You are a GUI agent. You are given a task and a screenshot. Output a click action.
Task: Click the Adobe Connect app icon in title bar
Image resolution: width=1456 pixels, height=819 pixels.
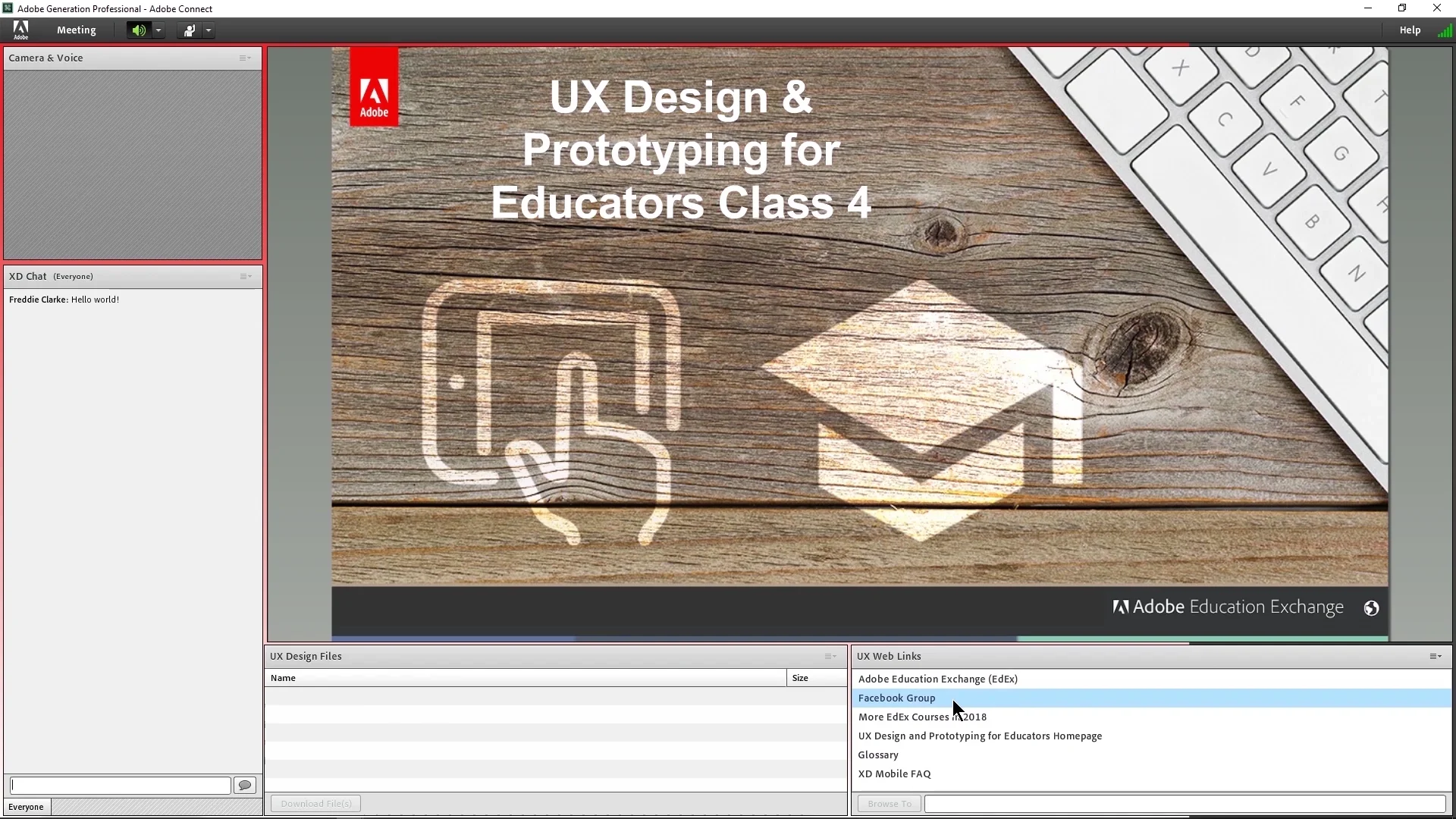[8, 8]
